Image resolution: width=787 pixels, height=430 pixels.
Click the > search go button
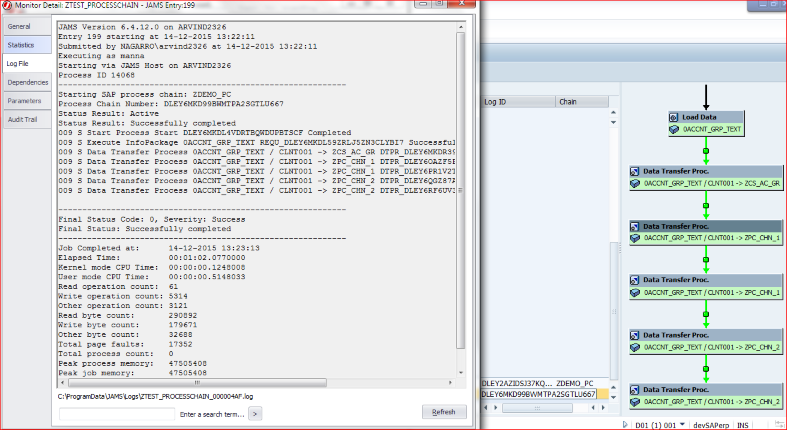[255, 414]
